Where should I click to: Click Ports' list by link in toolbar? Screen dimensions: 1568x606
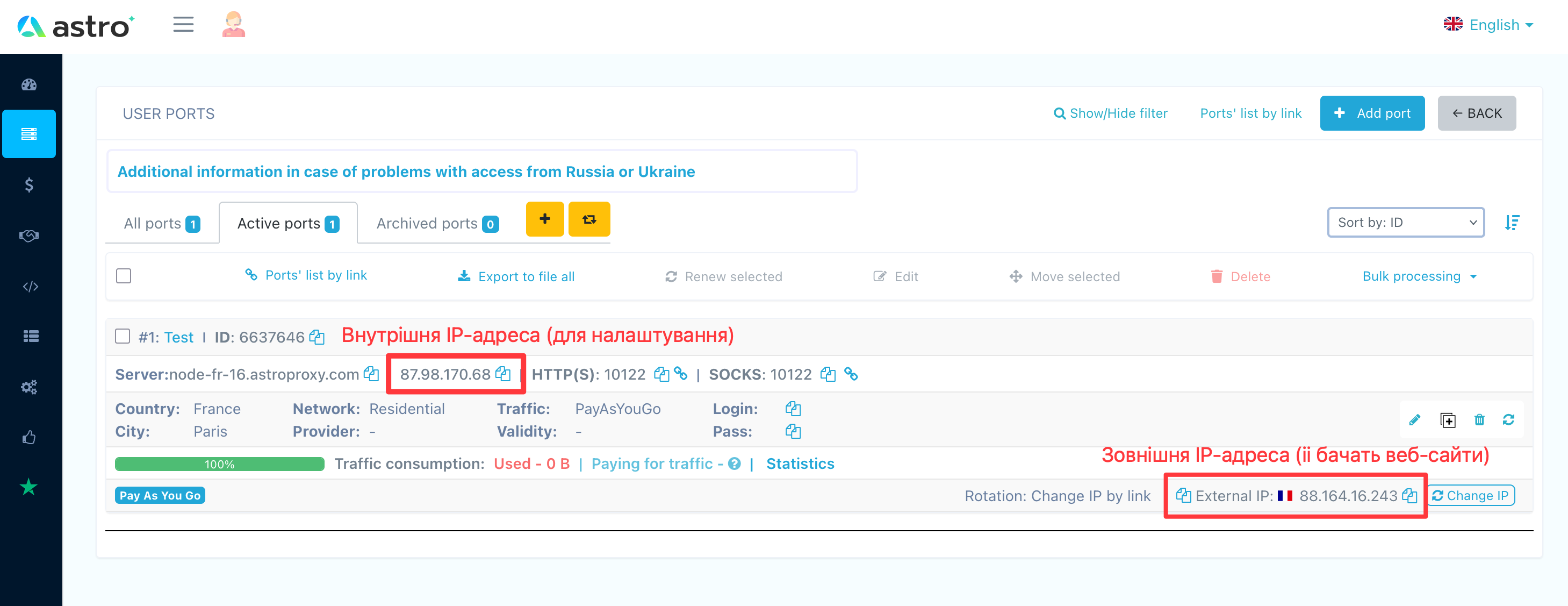click(x=306, y=275)
